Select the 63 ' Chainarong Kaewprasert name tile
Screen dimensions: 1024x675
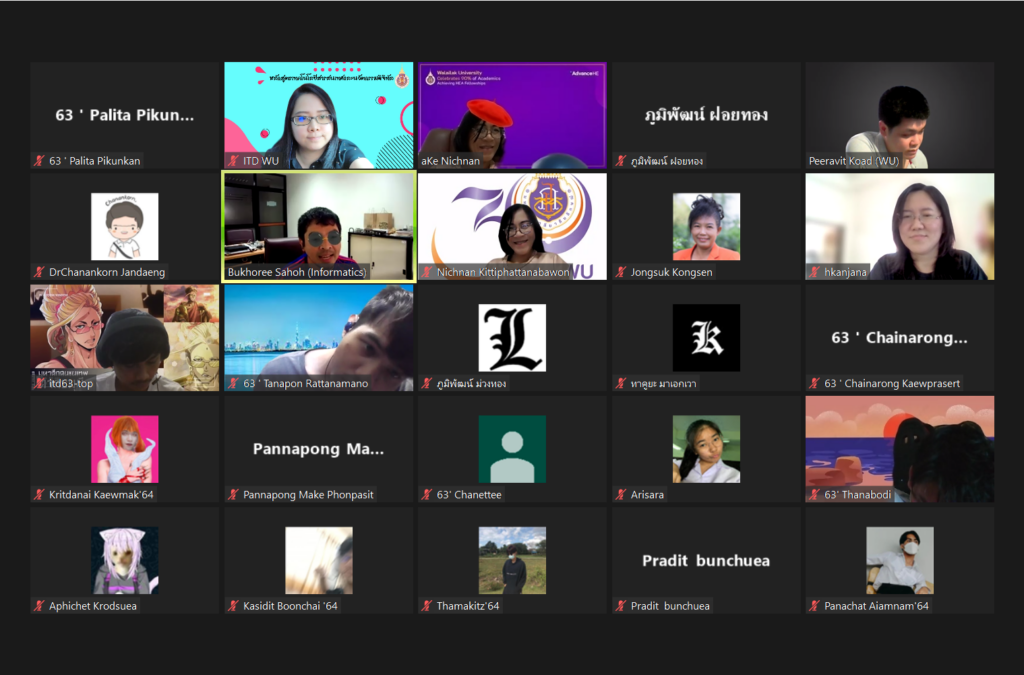tap(900, 338)
